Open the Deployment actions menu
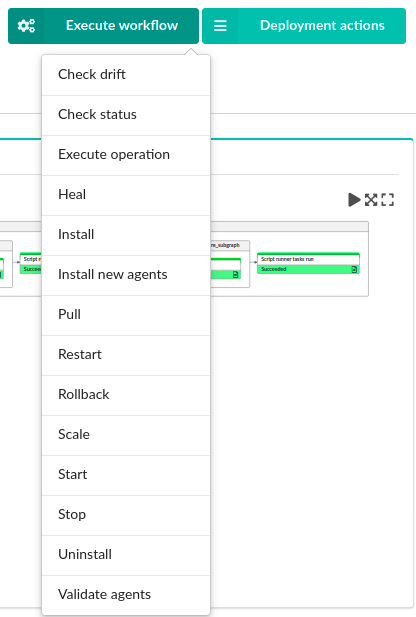 click(x=304, y=26)
